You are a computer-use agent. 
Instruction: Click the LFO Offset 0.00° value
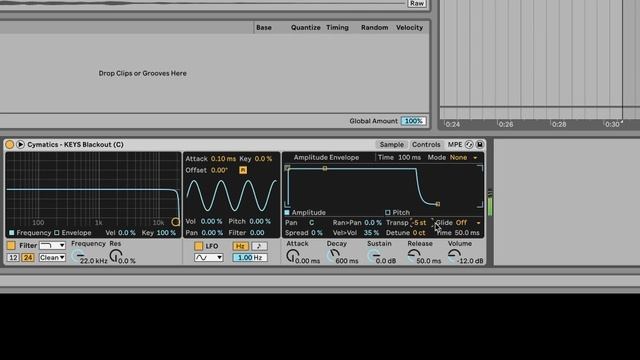(x=220, y=170)
